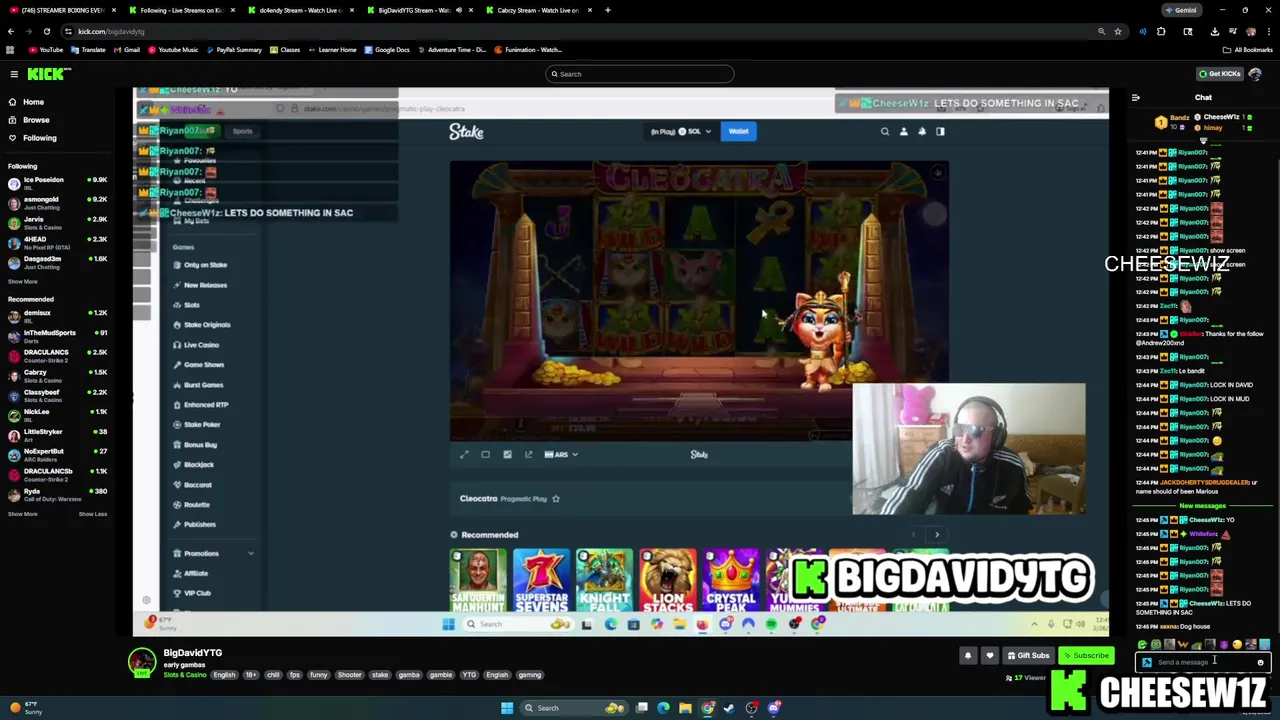Click the browser back arrow

pos(11,31)
